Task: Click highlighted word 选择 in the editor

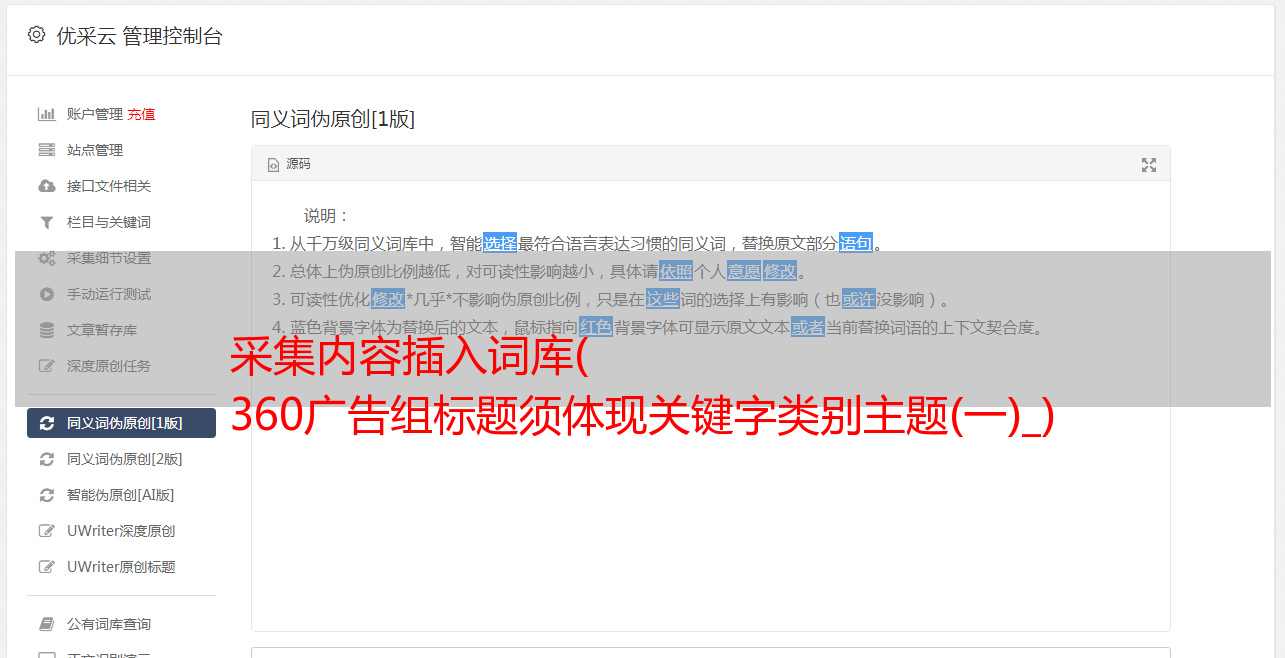Action: 500,243
